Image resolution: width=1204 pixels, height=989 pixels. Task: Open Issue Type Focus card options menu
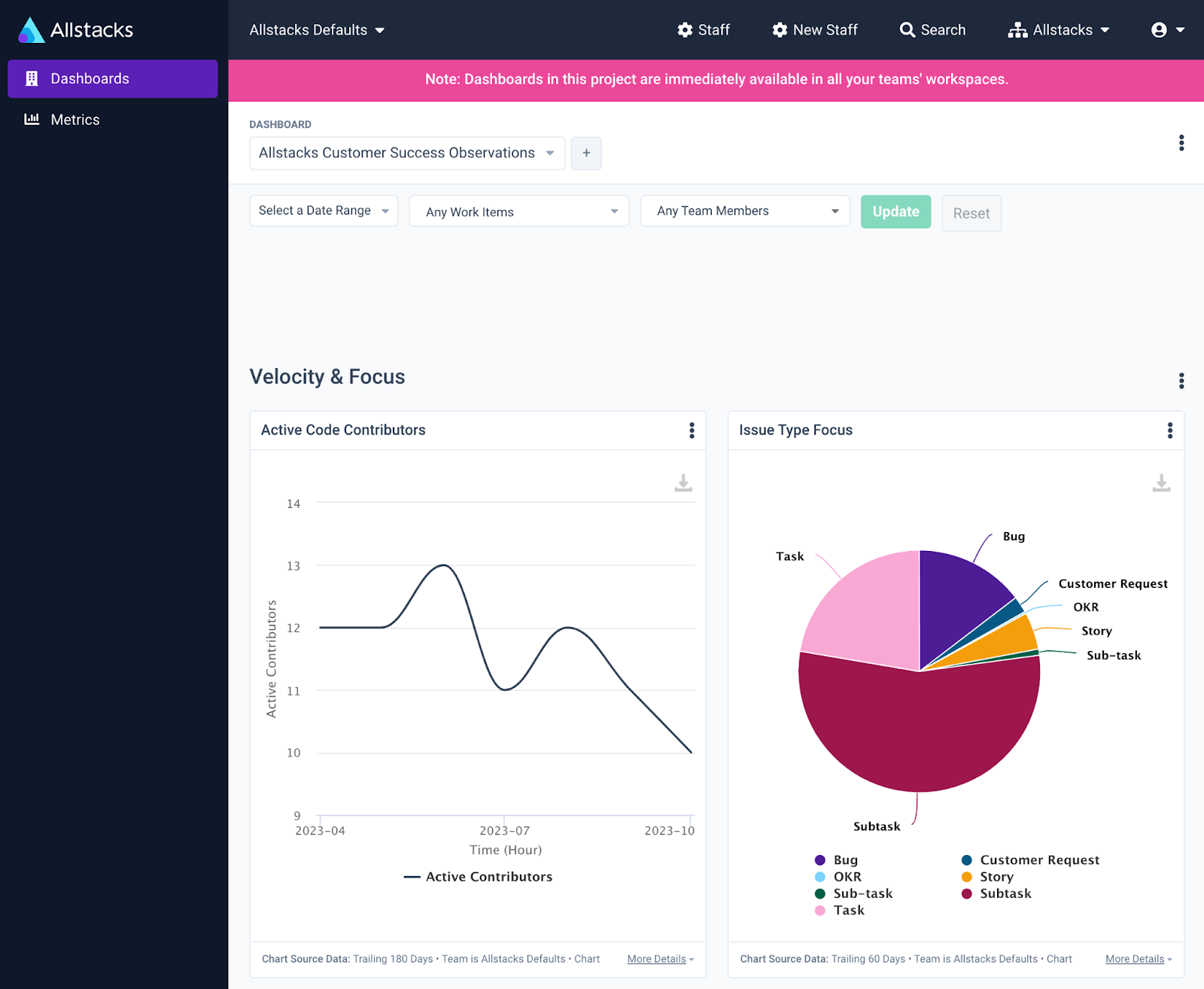click(1169, 430)
